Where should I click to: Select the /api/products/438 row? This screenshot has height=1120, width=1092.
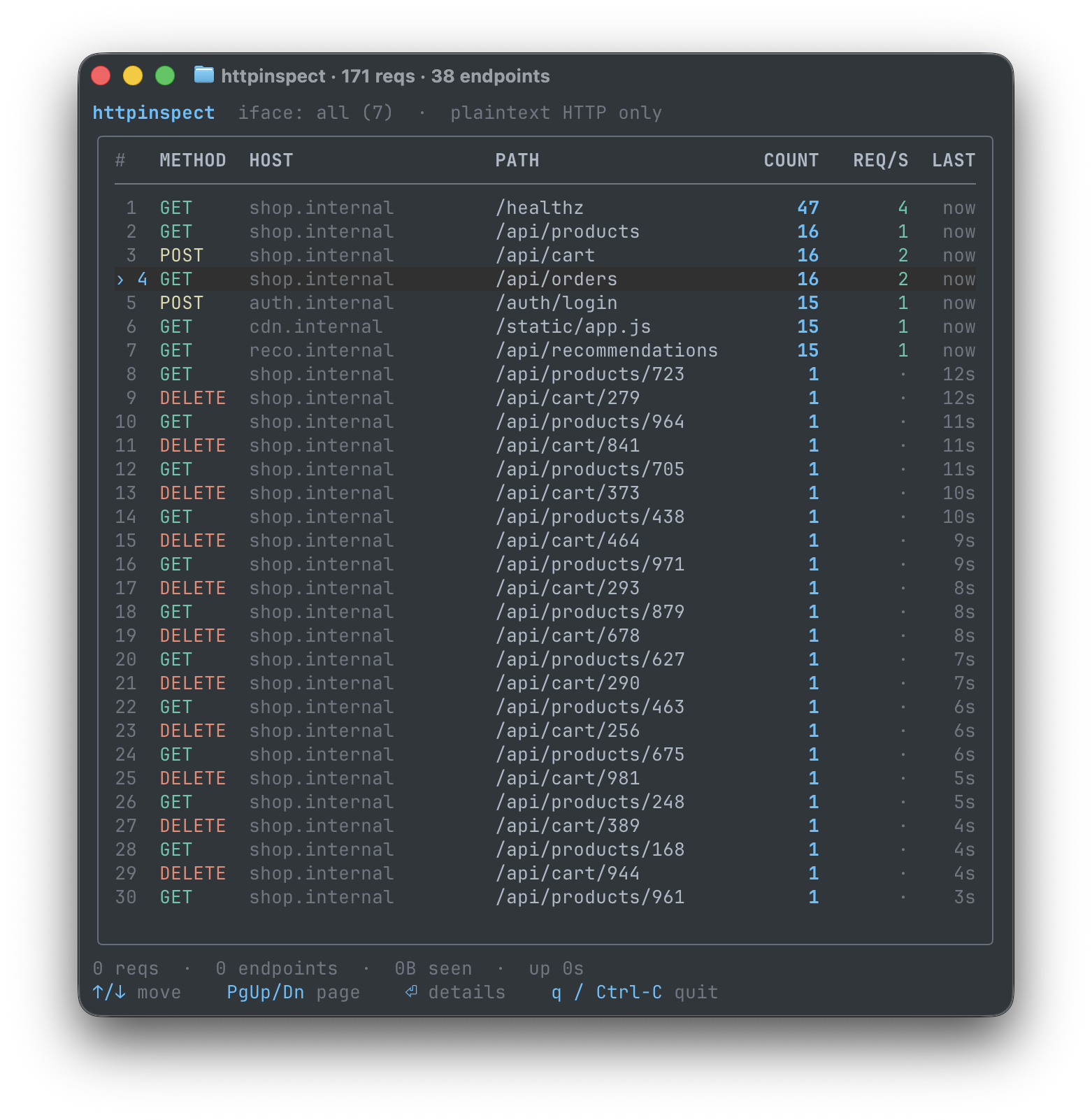(545, 517)
